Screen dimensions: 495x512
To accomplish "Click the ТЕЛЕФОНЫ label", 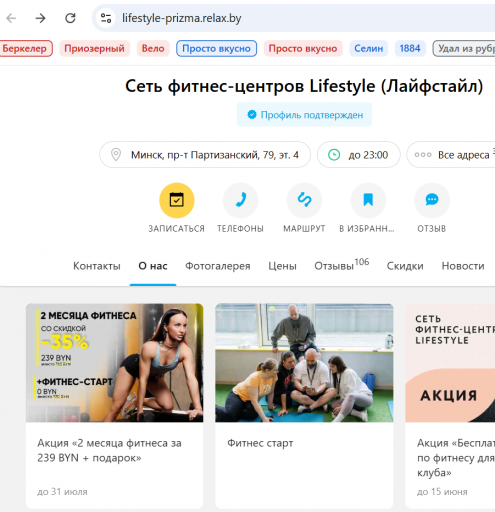I will [240, 229].
